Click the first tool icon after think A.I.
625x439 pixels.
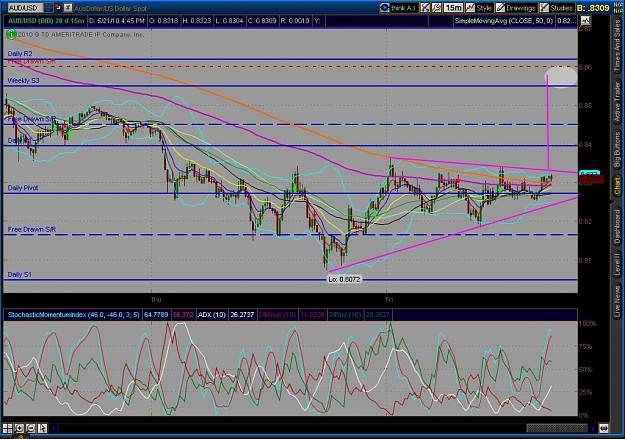(x=425, y=8)
